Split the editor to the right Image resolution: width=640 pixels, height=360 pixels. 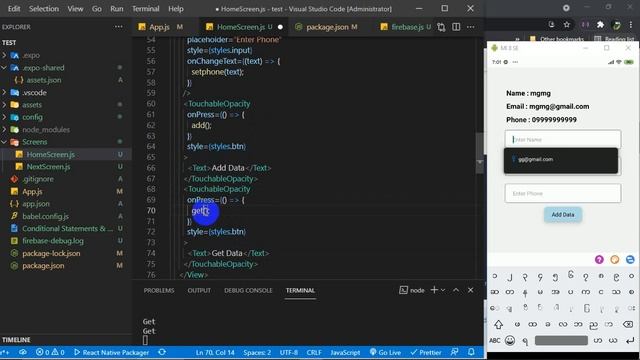[x=456, y=27]
